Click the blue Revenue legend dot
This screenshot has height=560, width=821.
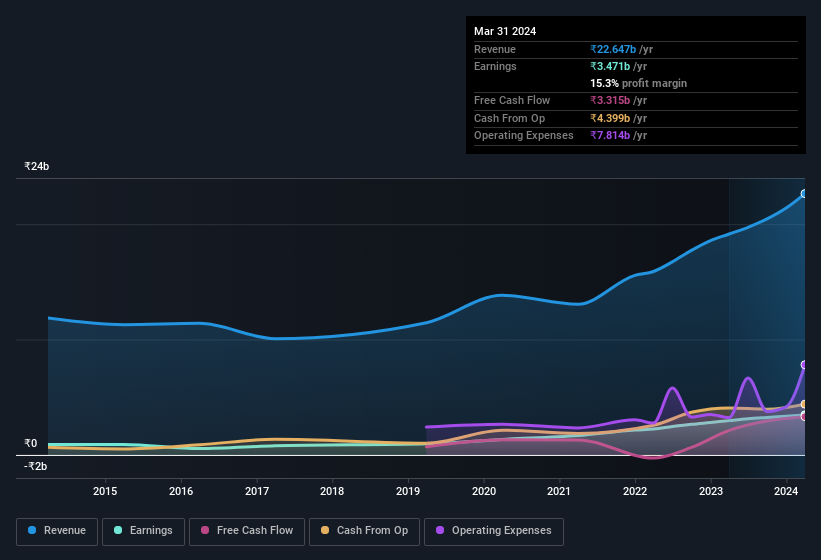33,531
